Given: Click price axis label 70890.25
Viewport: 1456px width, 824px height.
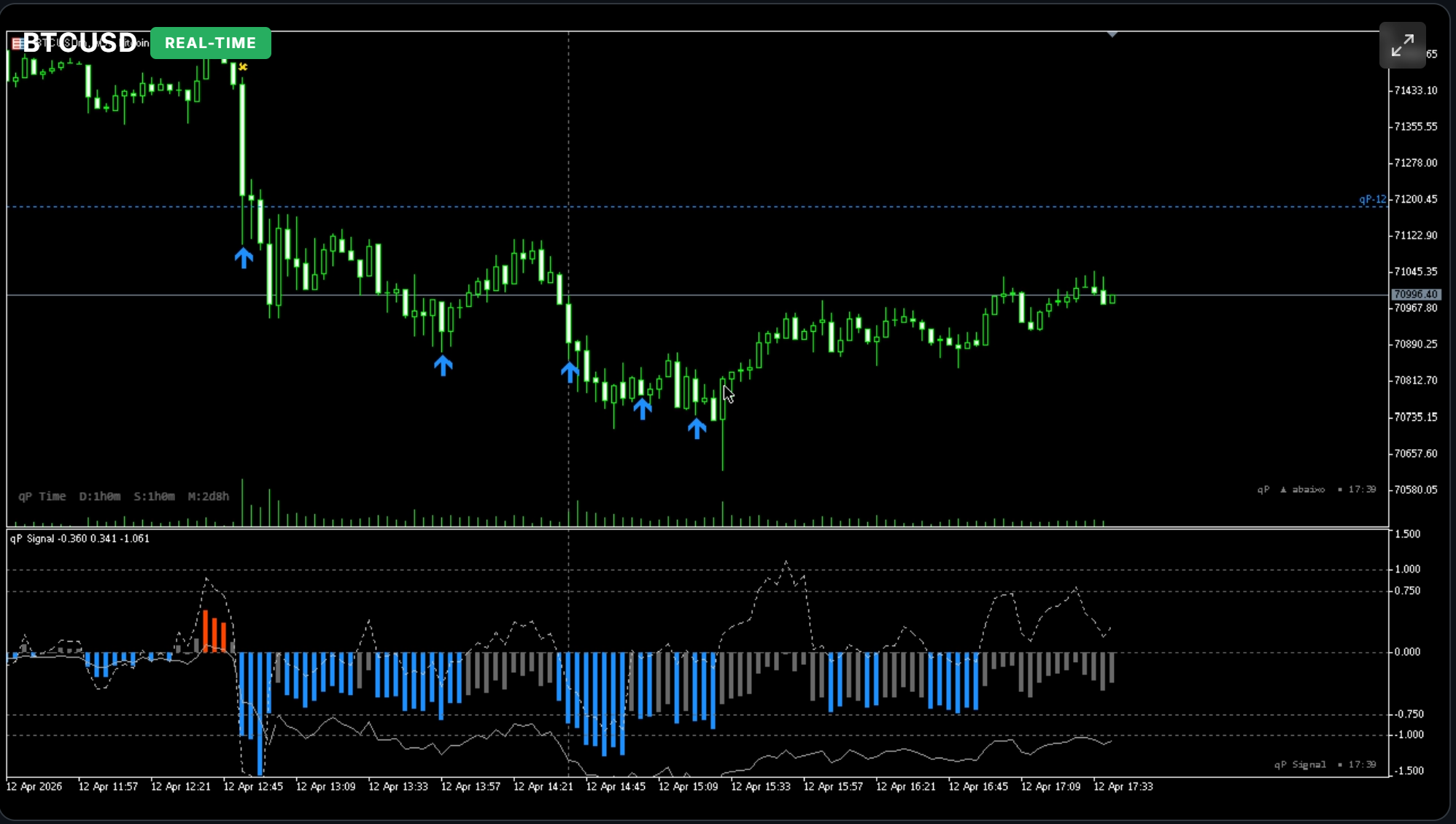Looking at the screenshot, I should pyautogui.click(x=1415, y=344).
